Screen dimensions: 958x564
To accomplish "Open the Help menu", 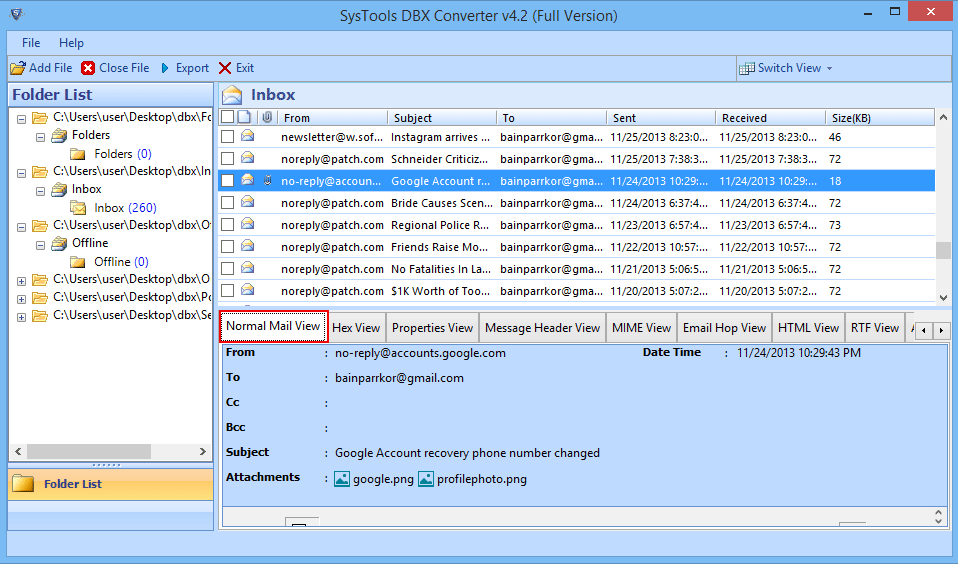I will click(71, 43).
